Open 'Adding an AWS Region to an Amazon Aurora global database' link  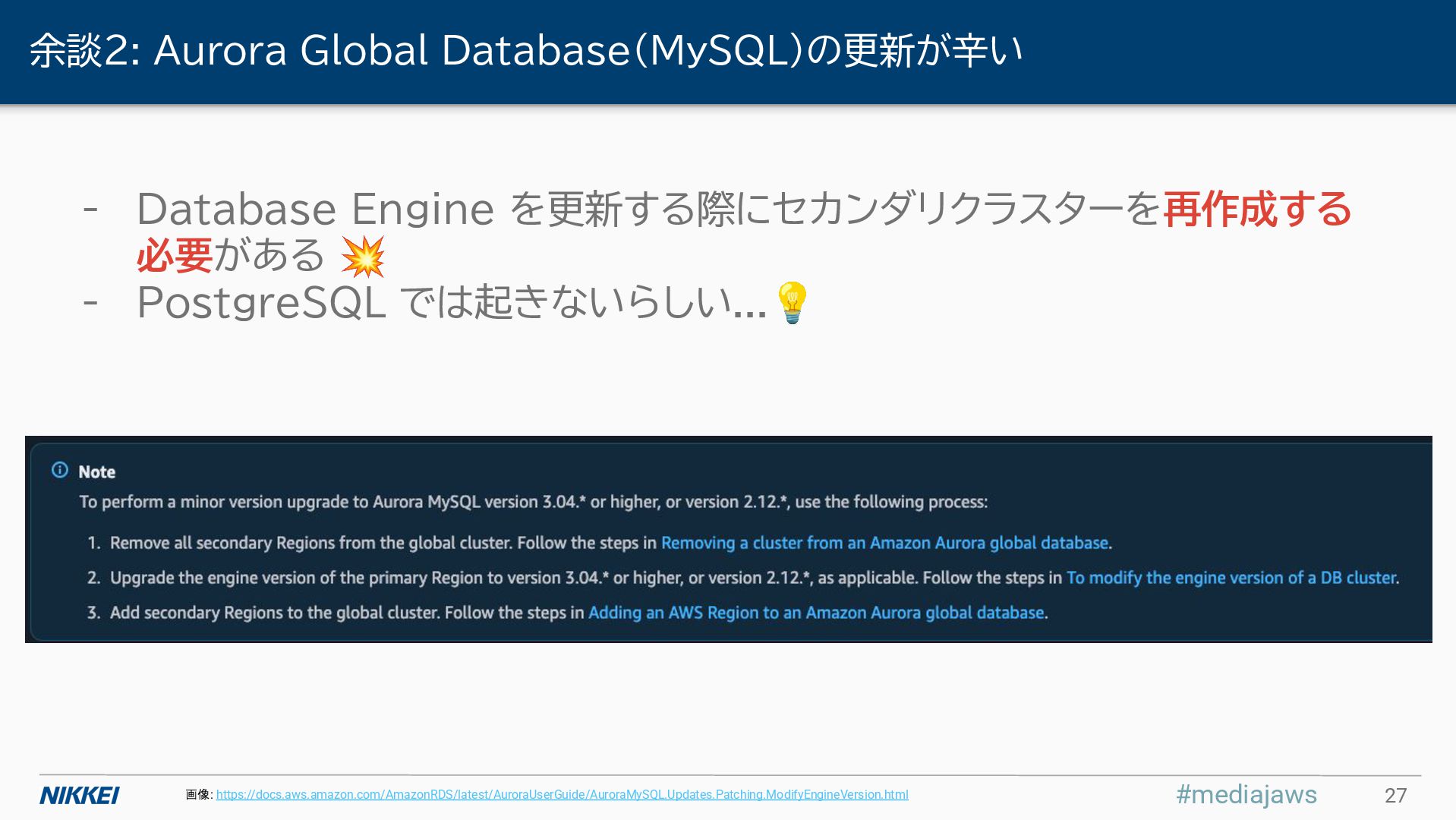[816, 613]
